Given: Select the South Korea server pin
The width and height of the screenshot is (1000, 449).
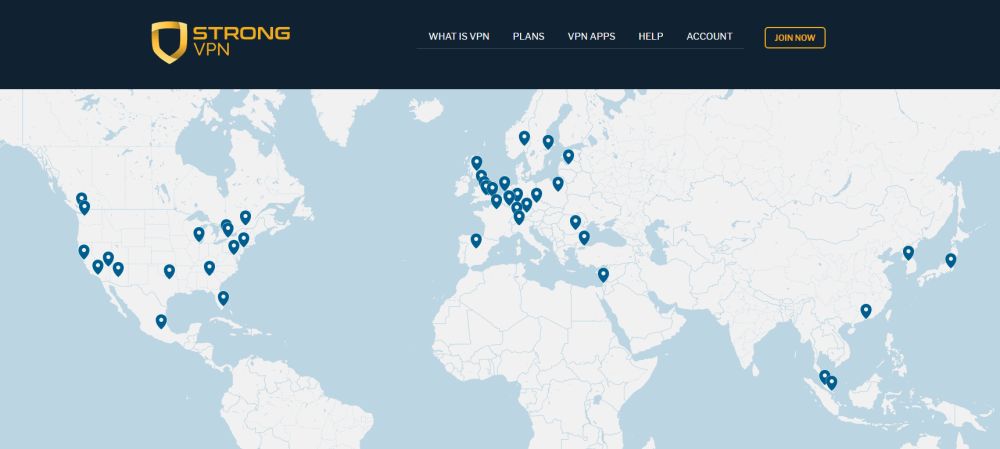Looking at the screenshot, I should point(908,253).
